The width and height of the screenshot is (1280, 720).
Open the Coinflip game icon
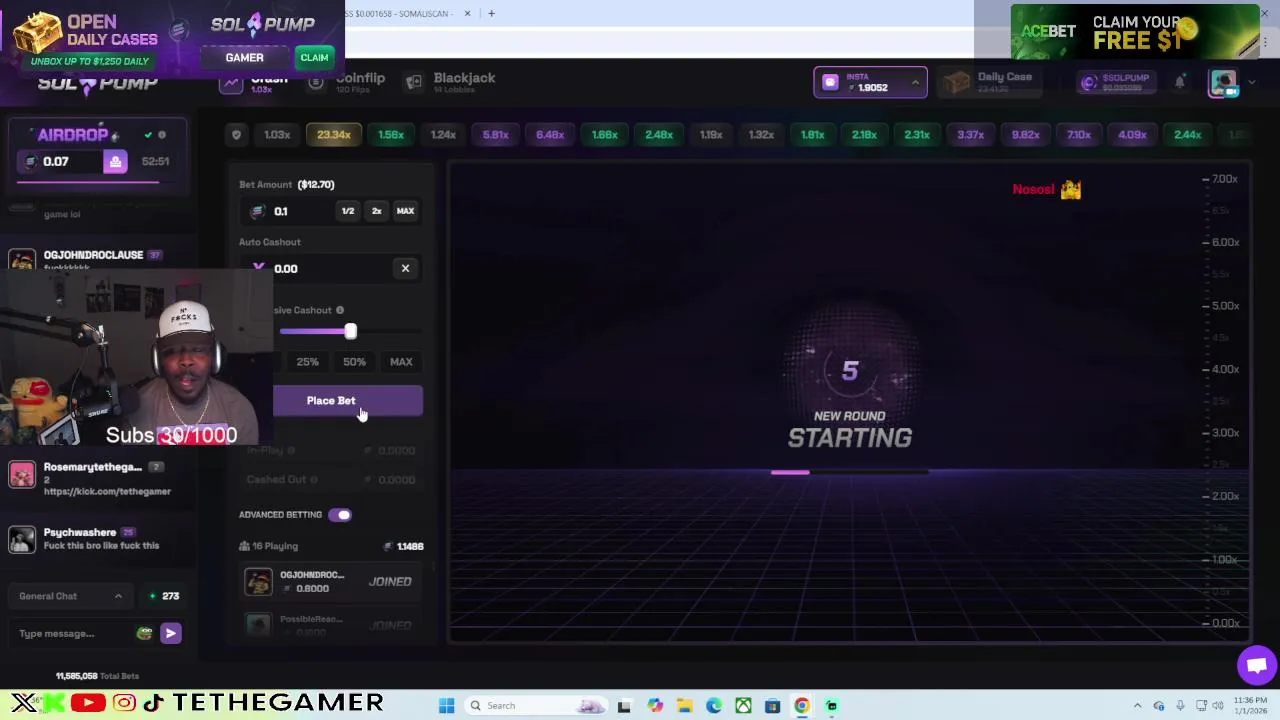coord(316,82)
